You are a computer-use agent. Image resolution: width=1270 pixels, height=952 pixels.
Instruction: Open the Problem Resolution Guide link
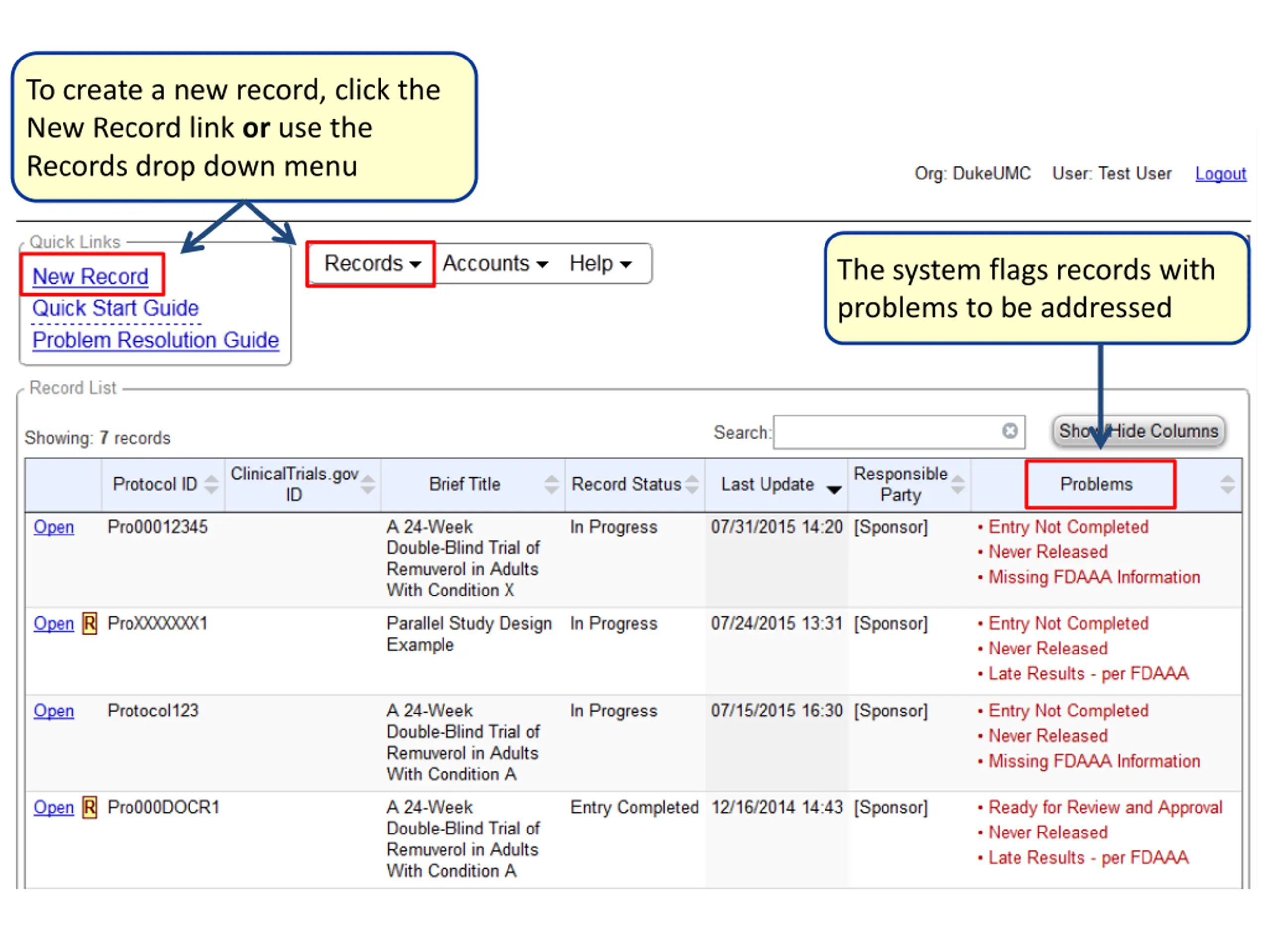(x=156, y=340)
